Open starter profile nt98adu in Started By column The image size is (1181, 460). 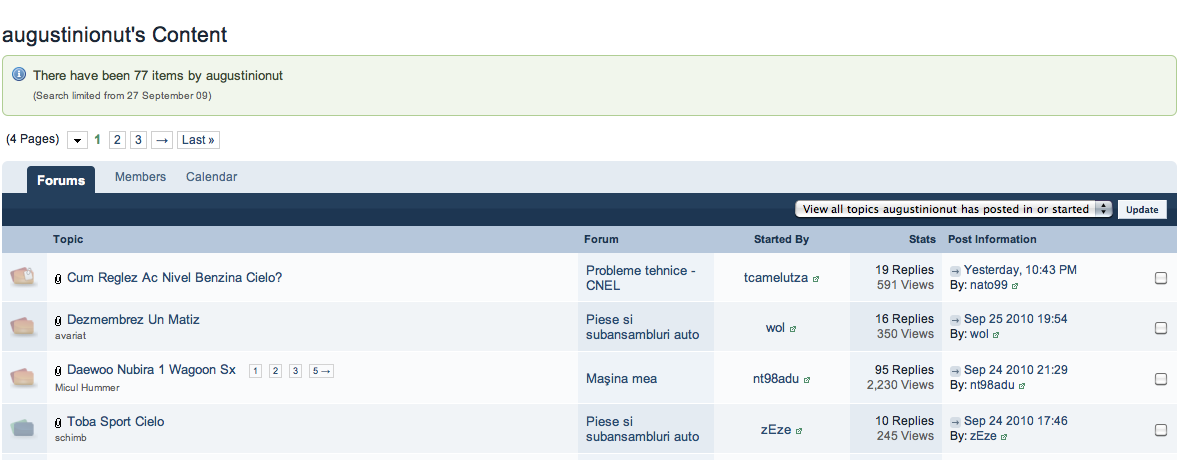pos(776,379)
